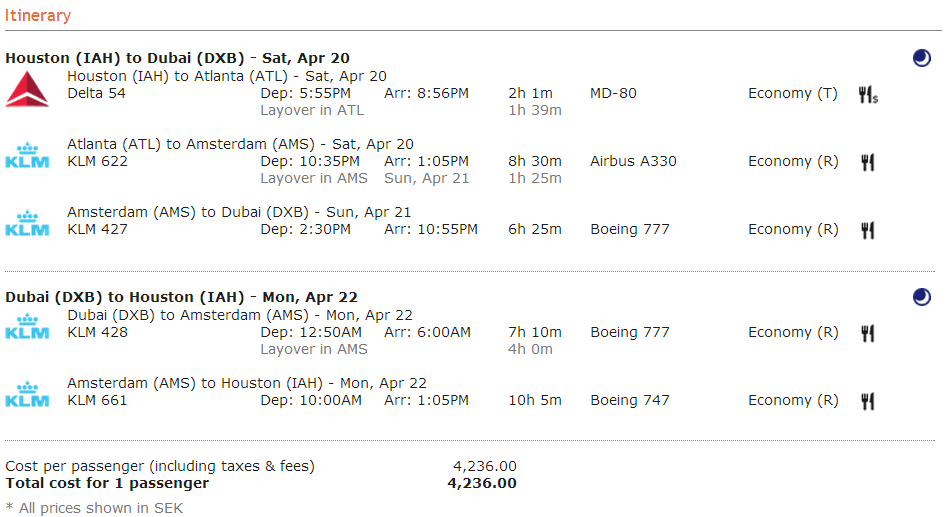Click meal icon on KLM 428 row
Screen dimensions: 949x517
(x=867, y=333)
